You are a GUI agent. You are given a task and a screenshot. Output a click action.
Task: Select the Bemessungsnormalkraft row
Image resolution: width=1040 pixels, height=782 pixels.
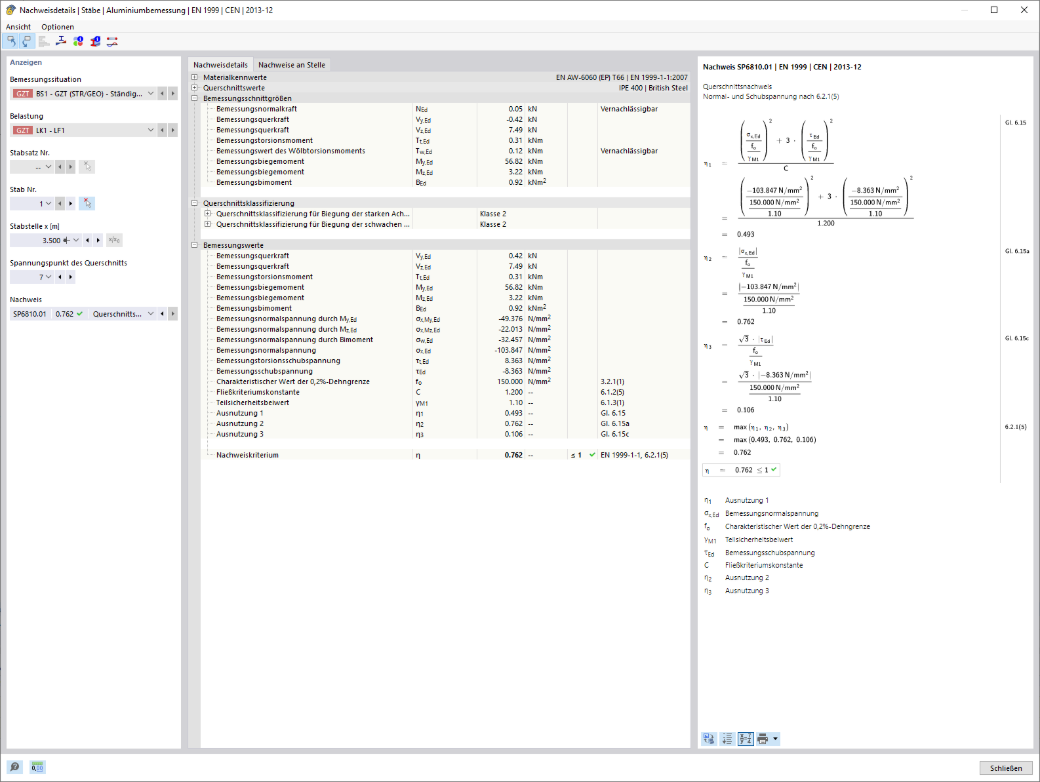tap(445, 109)
